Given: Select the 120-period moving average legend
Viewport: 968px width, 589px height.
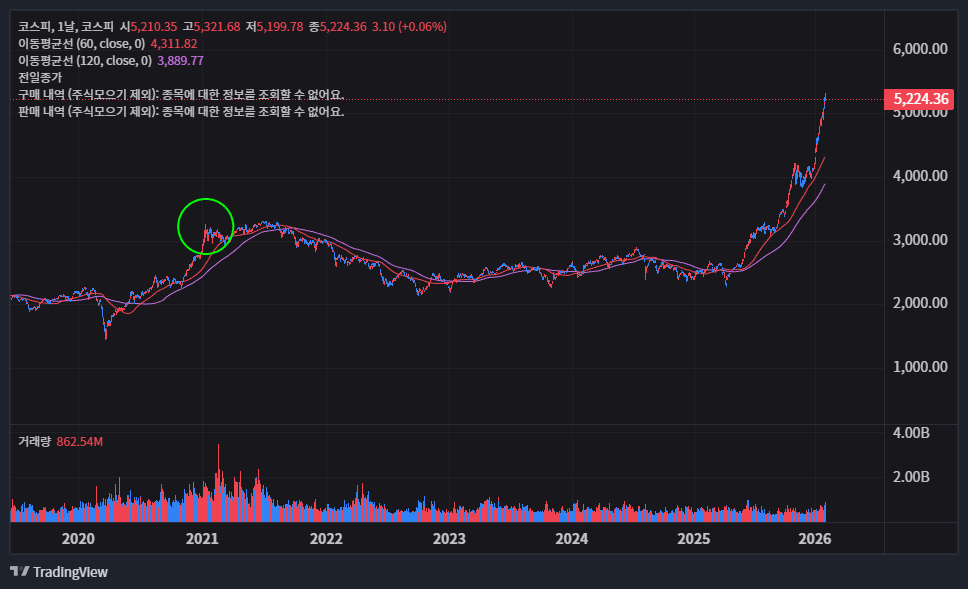Looking at the screenshot, I should 85,60.
